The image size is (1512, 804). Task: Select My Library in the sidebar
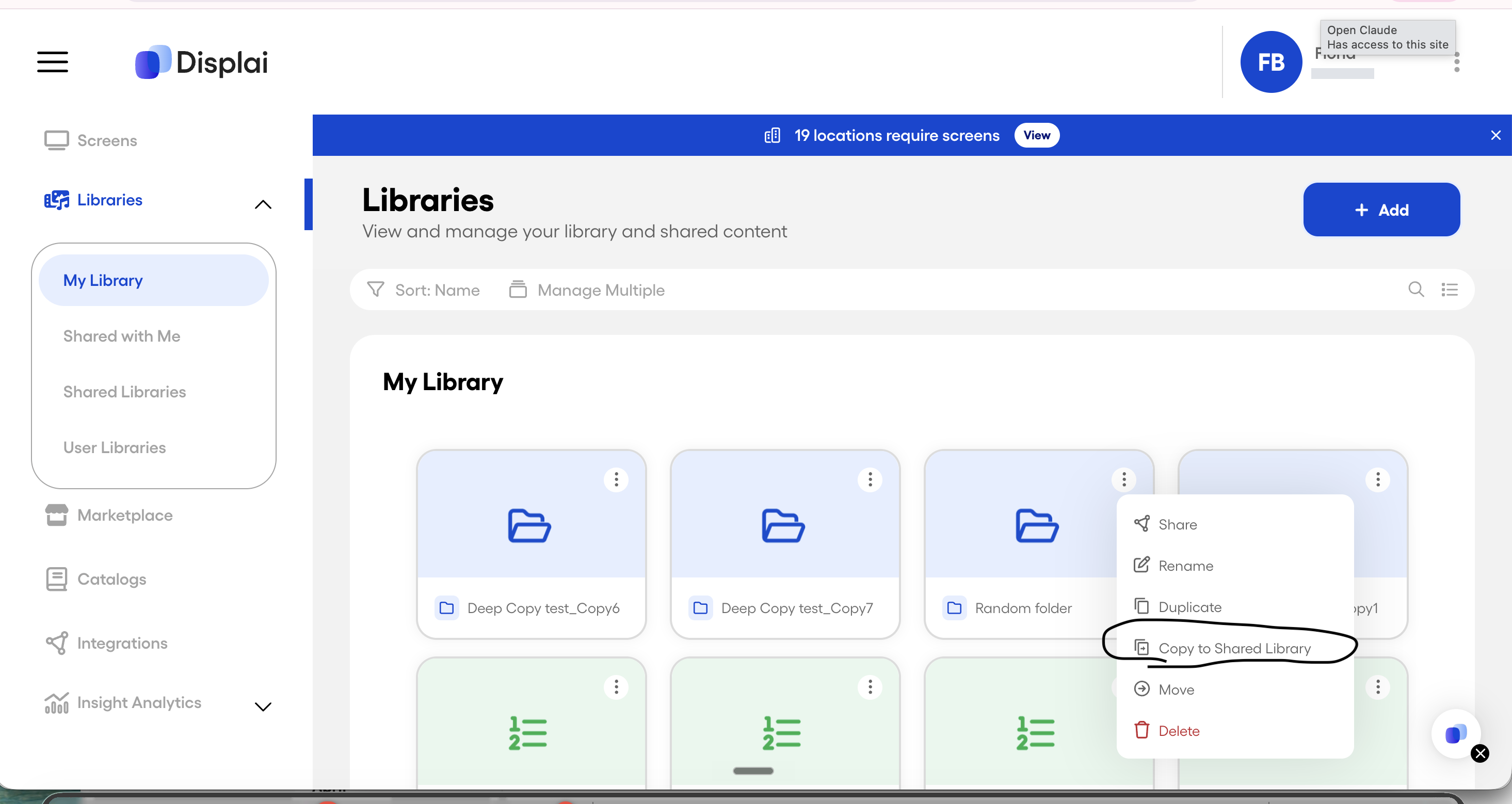(x=153, y=280)
